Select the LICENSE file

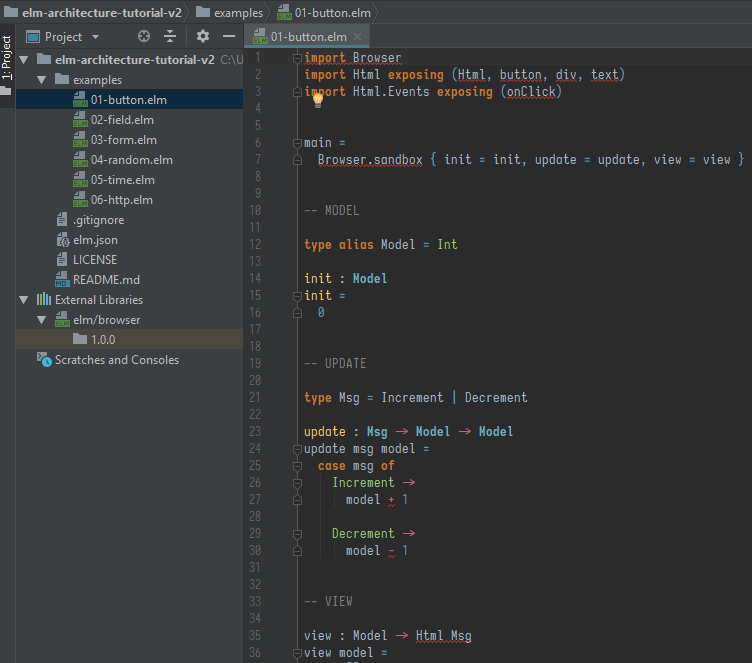[94, 260]
